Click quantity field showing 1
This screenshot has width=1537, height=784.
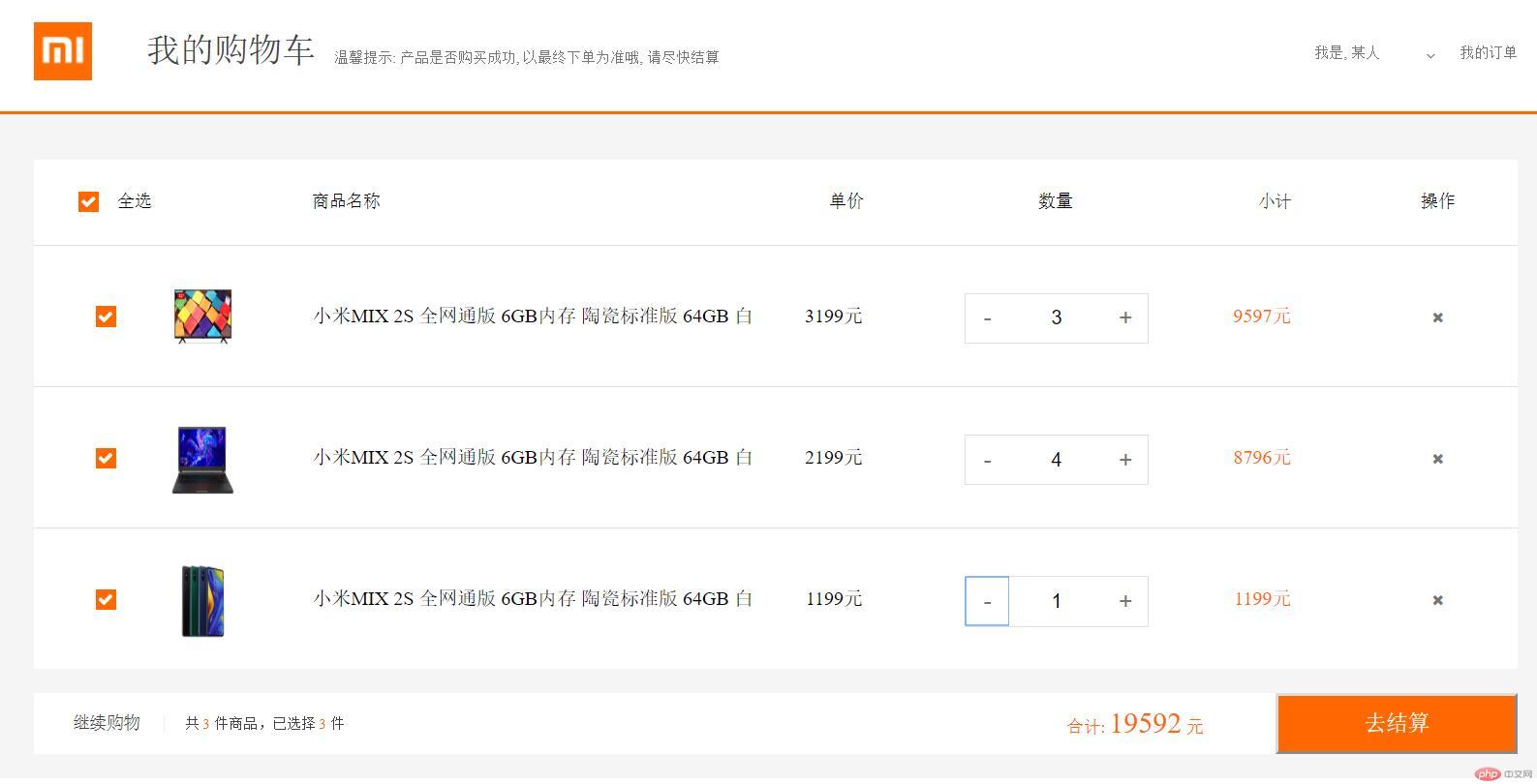[x=1057, y=601]
